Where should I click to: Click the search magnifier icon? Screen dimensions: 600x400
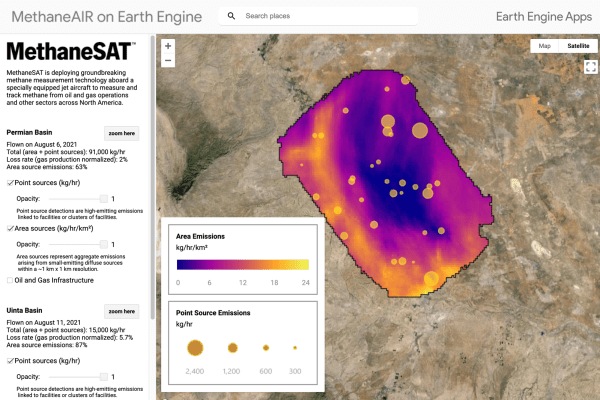(232, 17)
